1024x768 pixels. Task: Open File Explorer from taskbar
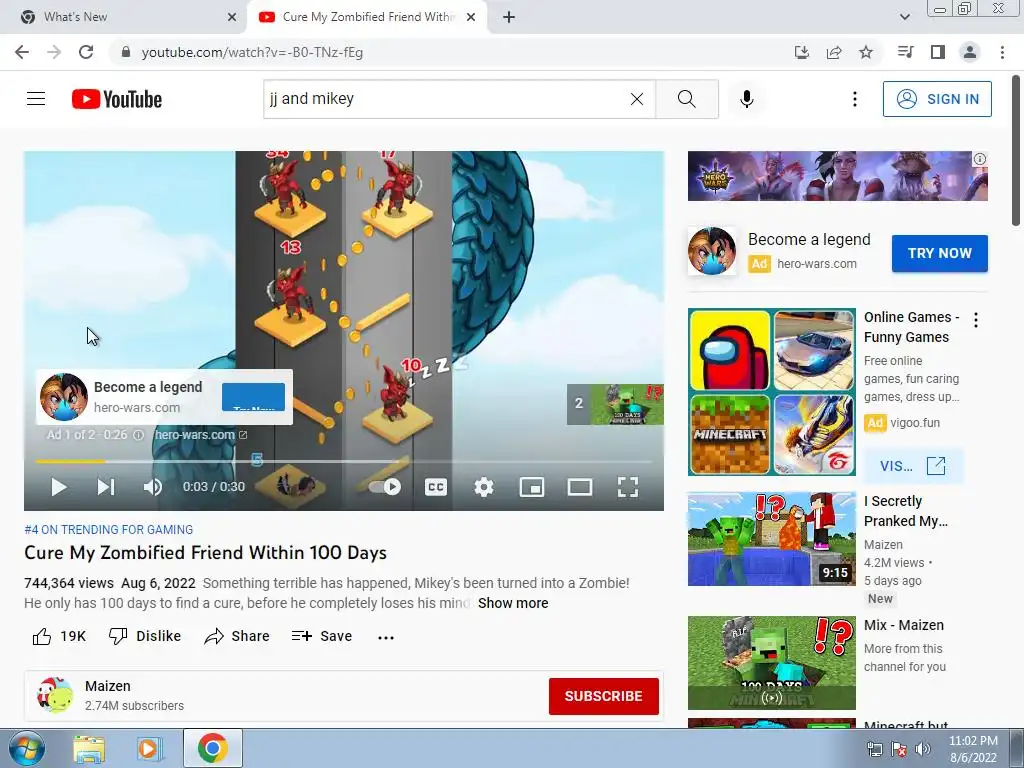point(89,748)
